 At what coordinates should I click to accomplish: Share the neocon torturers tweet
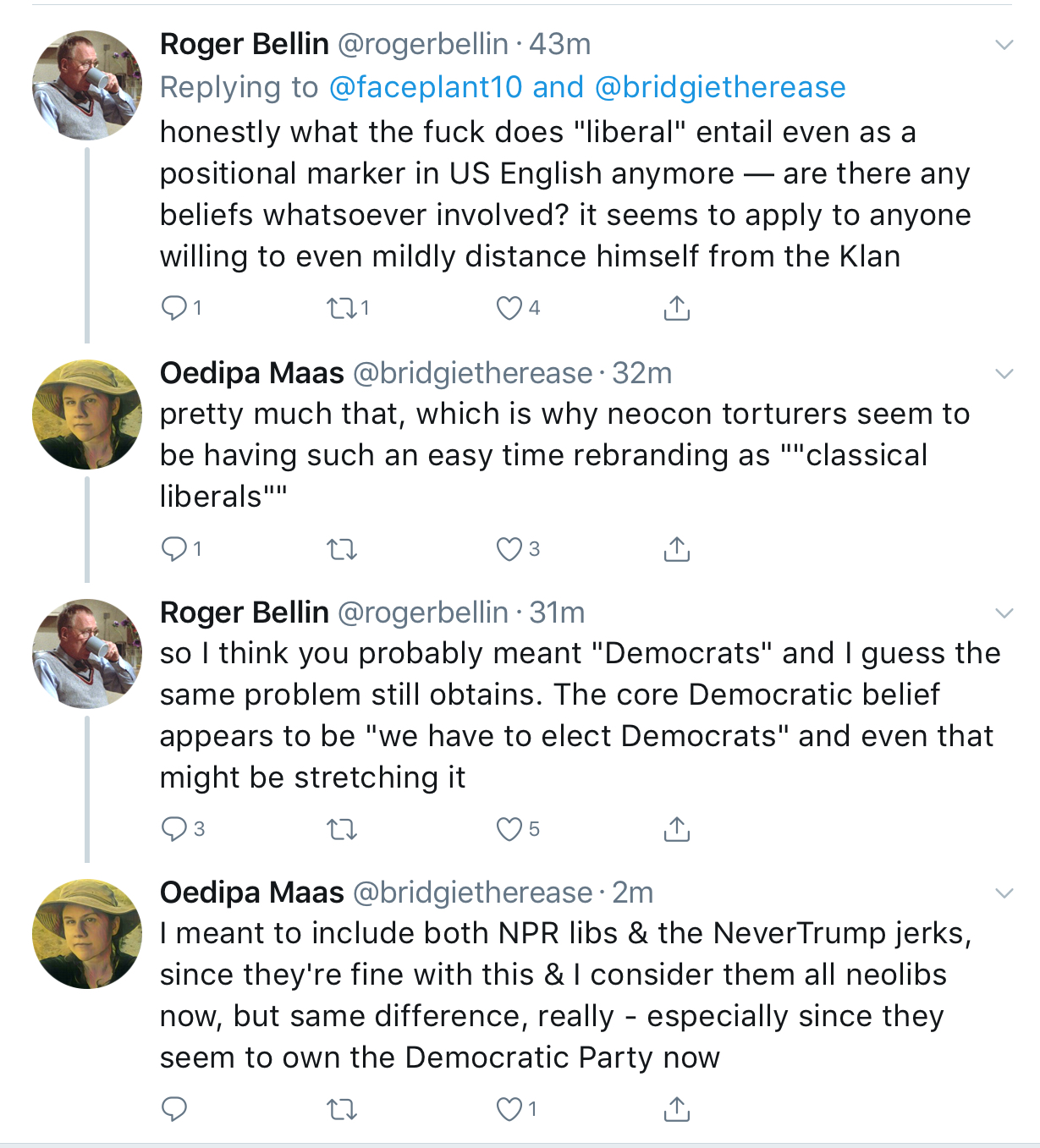click(x=676, y=550)
